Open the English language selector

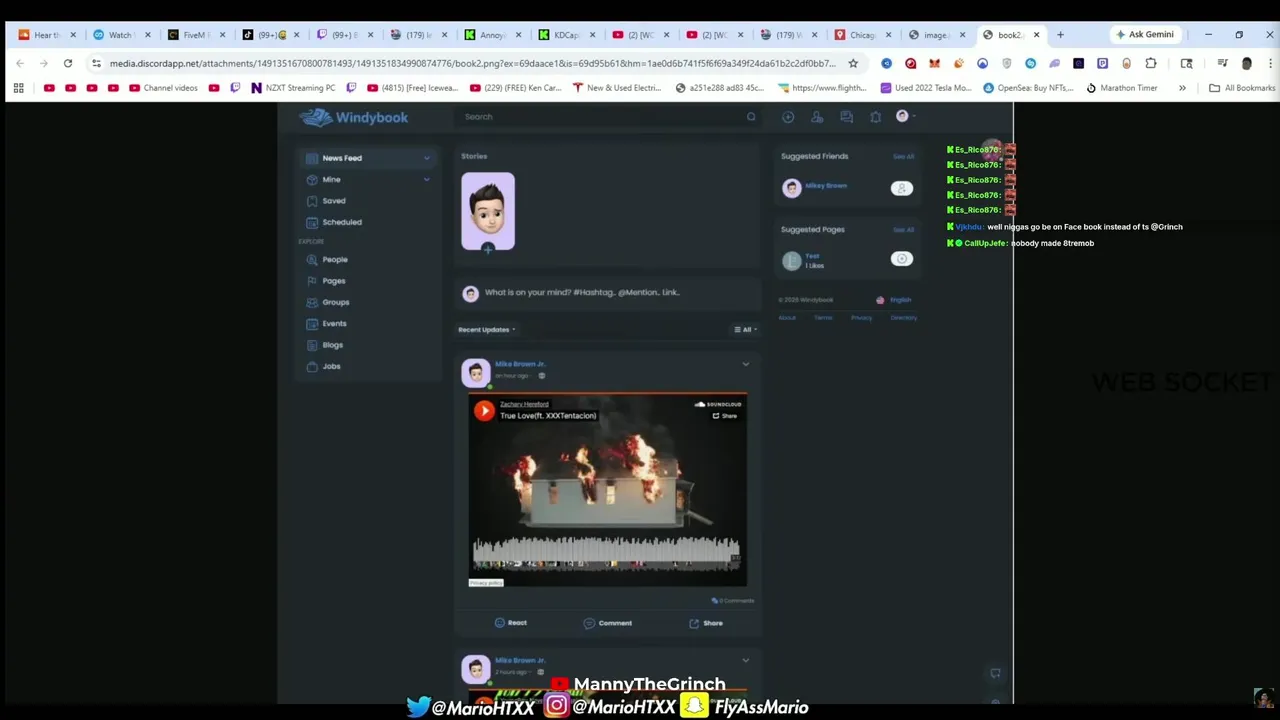tap(895, 300)
